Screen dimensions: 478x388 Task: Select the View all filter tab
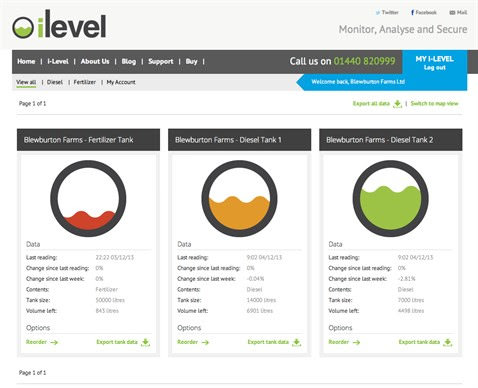point(26,82)
